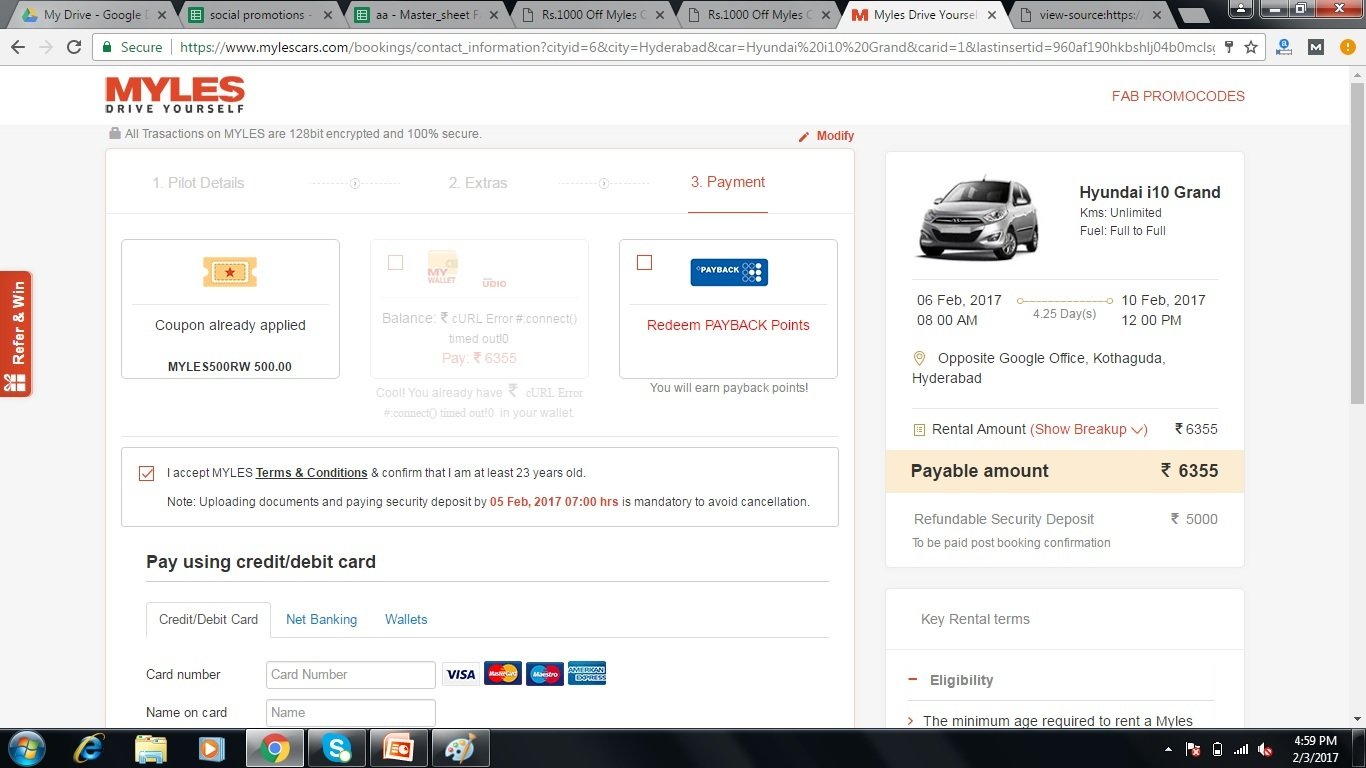Open the FAB PROMOCODES link

1178,96
